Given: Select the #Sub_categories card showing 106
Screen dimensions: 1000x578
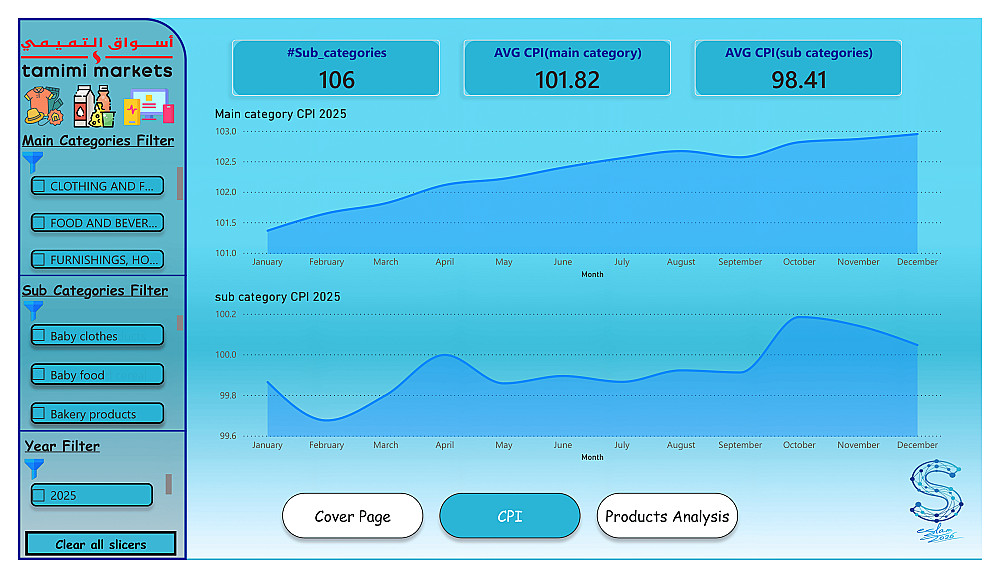Looking at the screenshot, I should pos(336,68).
